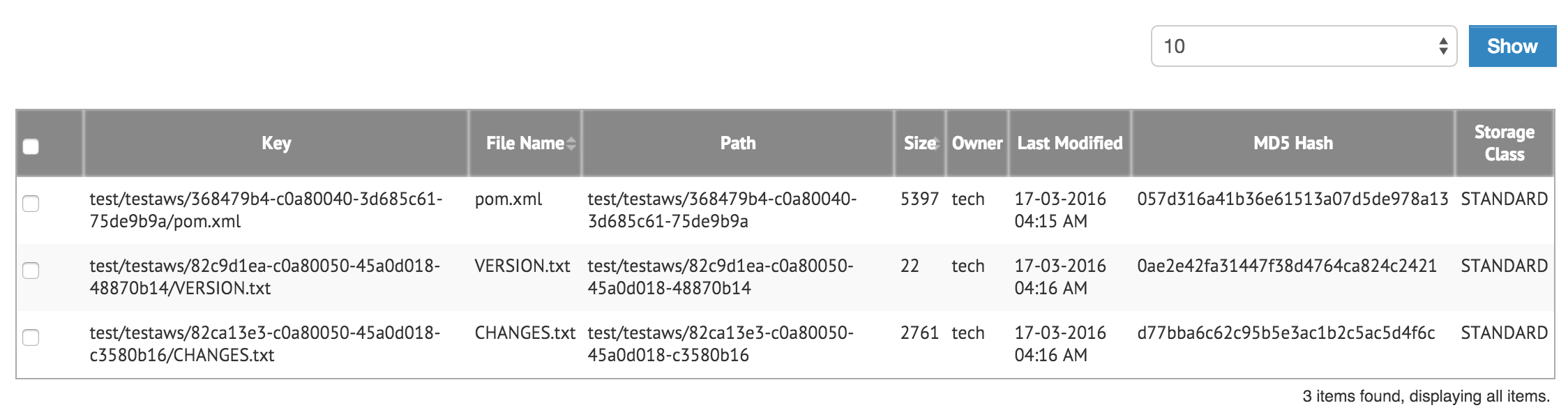Check the pom.xml row checkbox

[x=31, y=204]
